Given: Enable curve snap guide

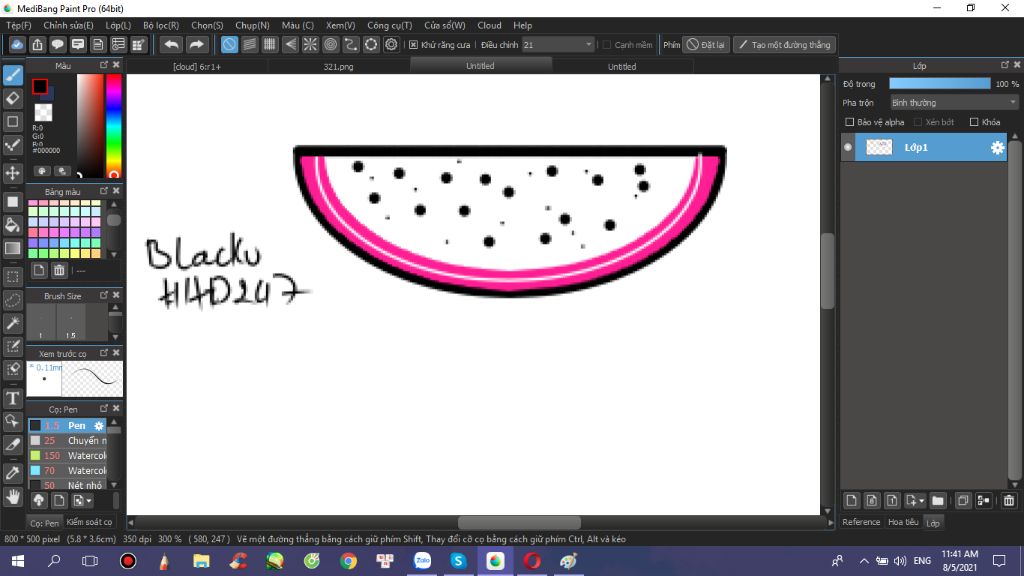Looking at the screenshot, I should pyautogui.click(x=351, y=44).
